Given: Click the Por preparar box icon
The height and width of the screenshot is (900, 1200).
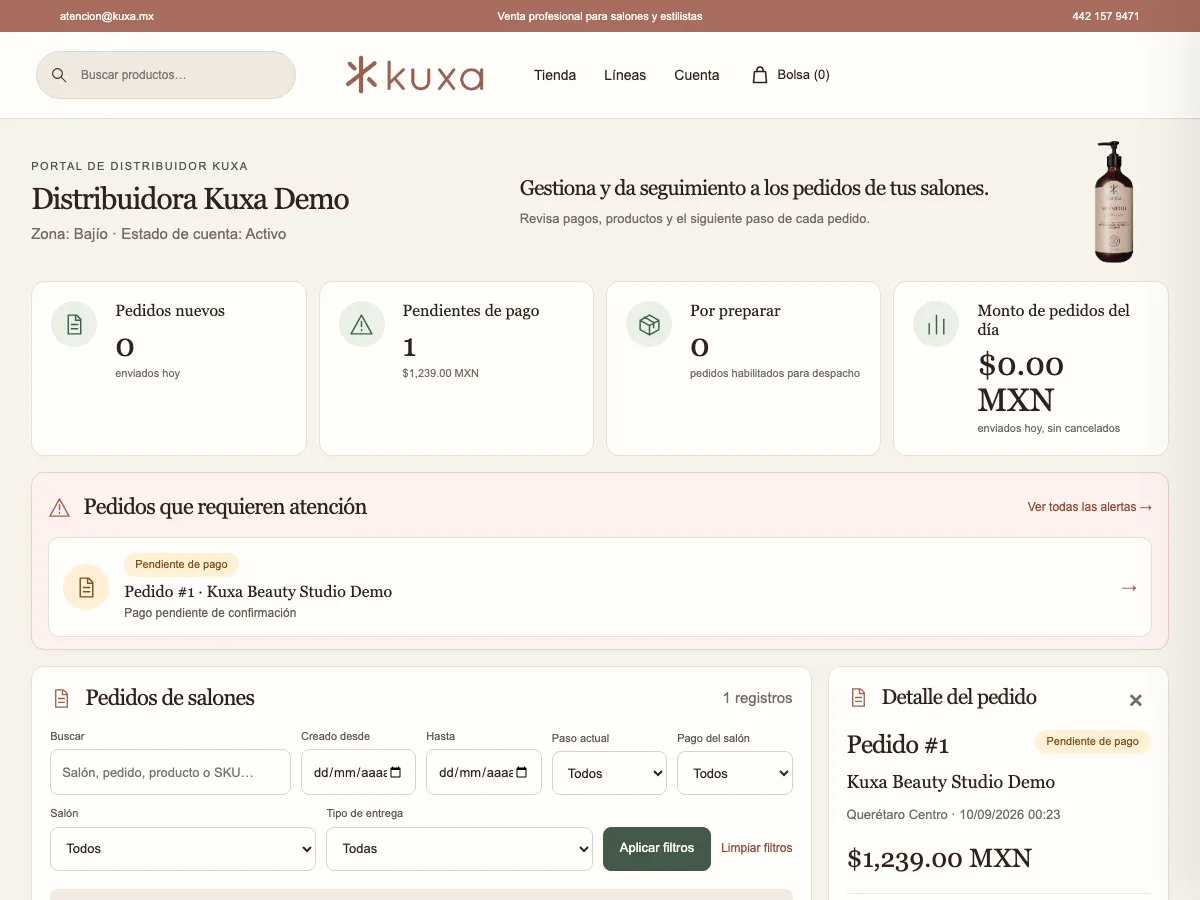Looking at the screenshot, I should tap(649, 324).
